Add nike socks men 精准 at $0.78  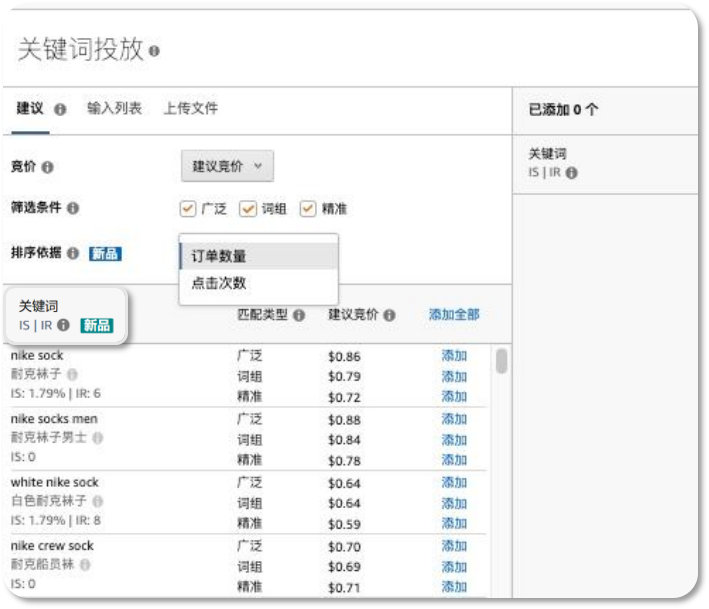(454, 460)
